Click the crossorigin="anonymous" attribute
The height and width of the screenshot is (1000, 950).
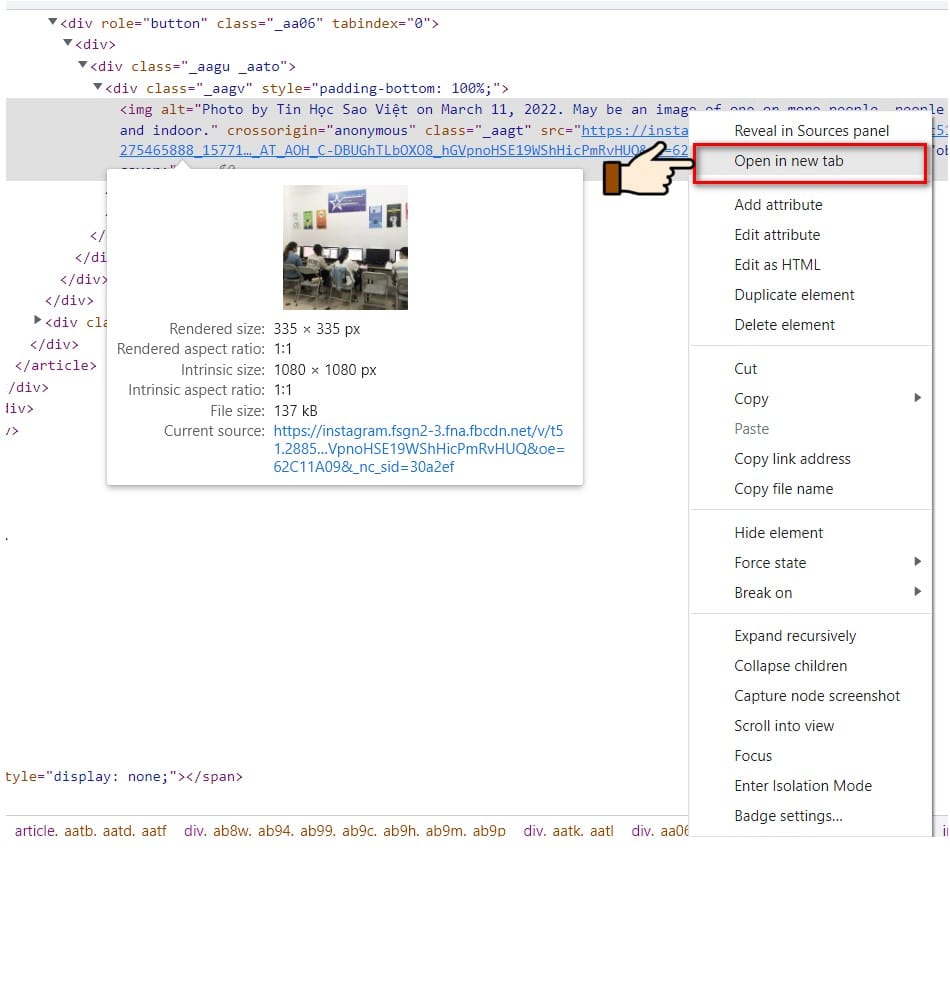click(x=321, y=131)
